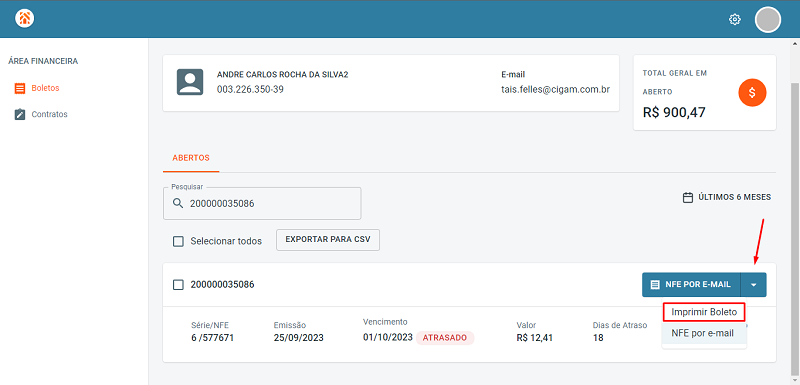Viewport: 800px width, 385px height.
Task: Click the CPF 003.226.350-39
Action: [x=250, y=90]
